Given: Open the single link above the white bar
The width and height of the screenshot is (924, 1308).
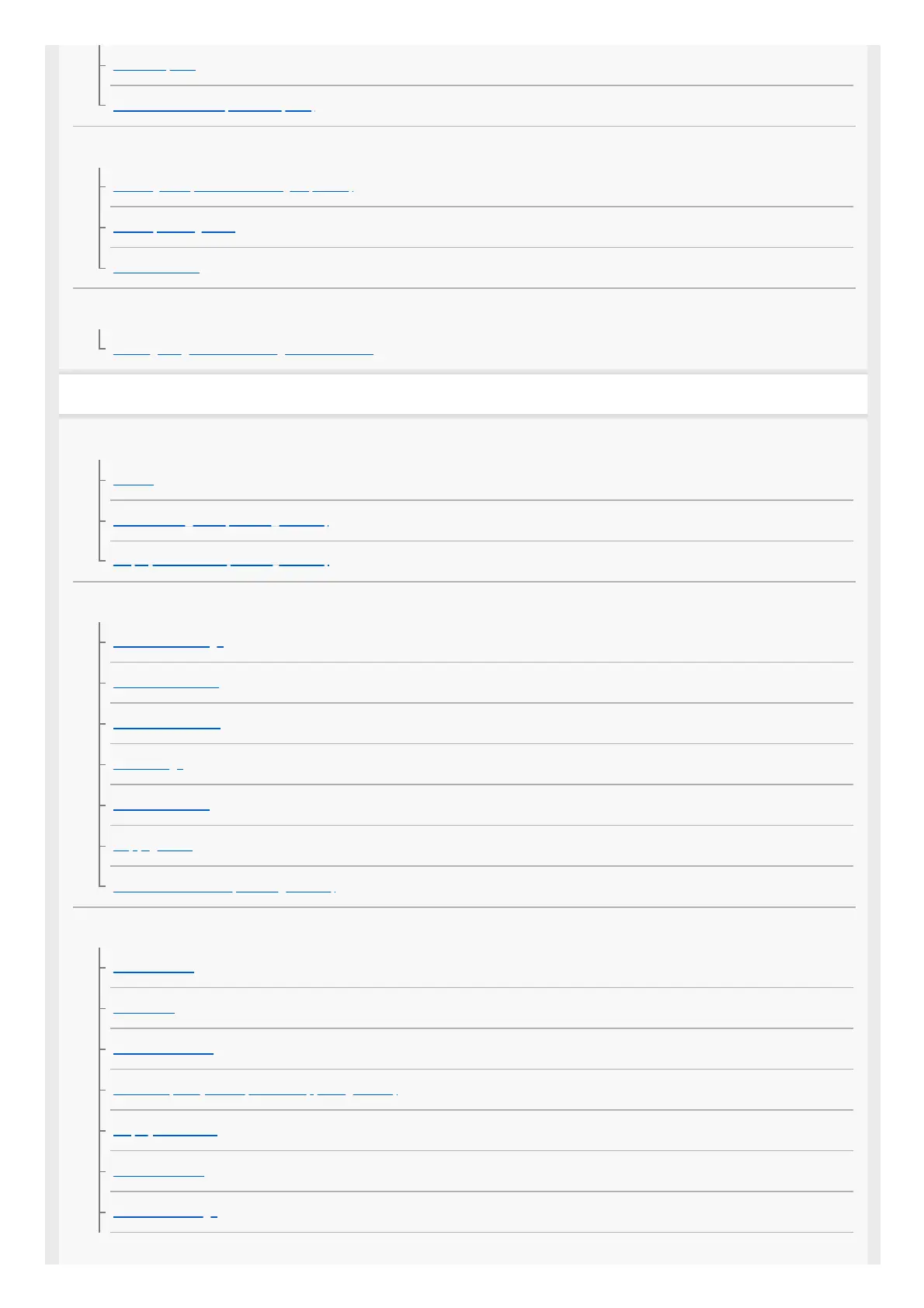Looking at the screenshot, I should [x=243, y=351].
